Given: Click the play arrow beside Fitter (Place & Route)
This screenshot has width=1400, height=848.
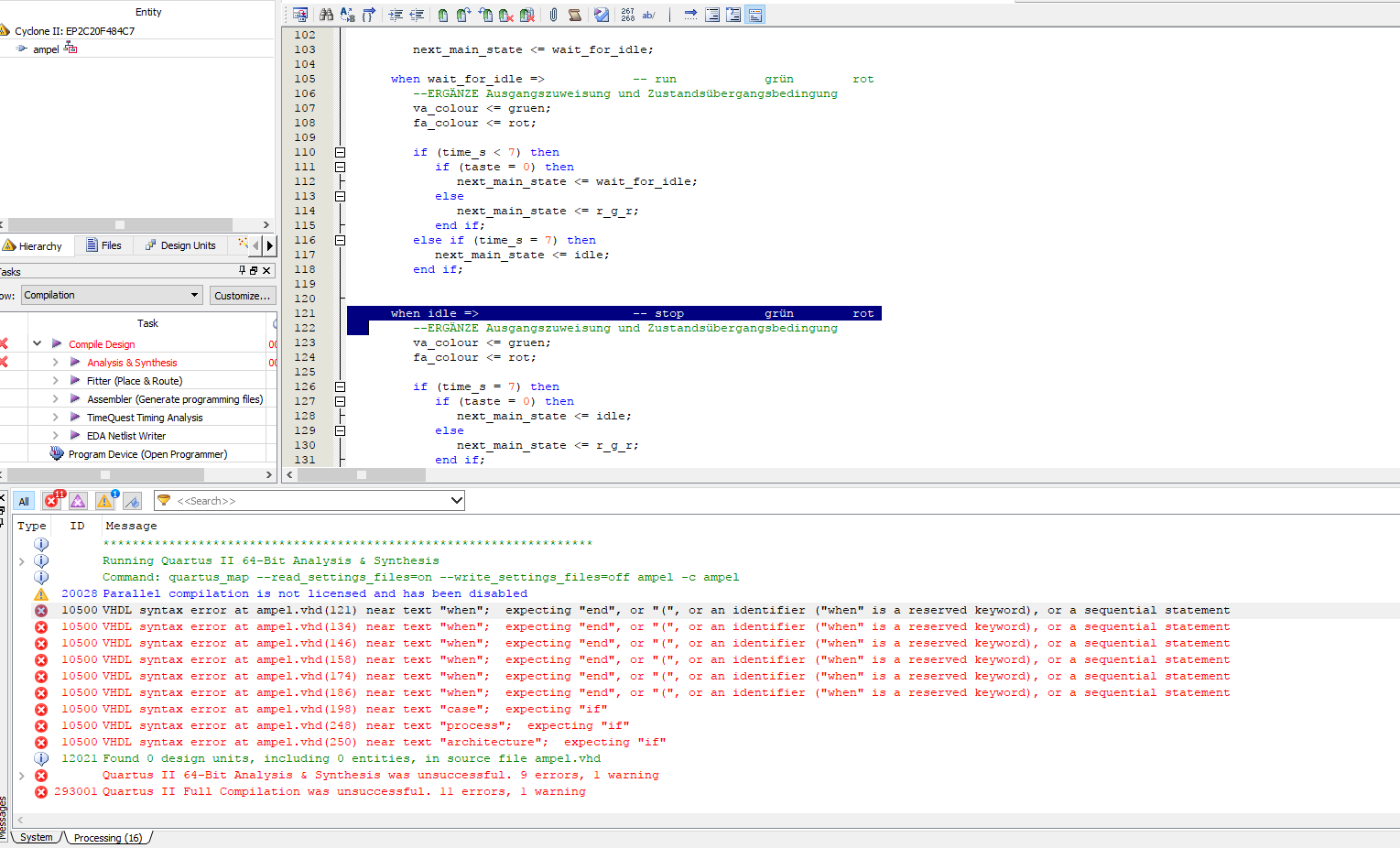Looking at the screenshot, I should pyautogui.click(x=75, y=380).
